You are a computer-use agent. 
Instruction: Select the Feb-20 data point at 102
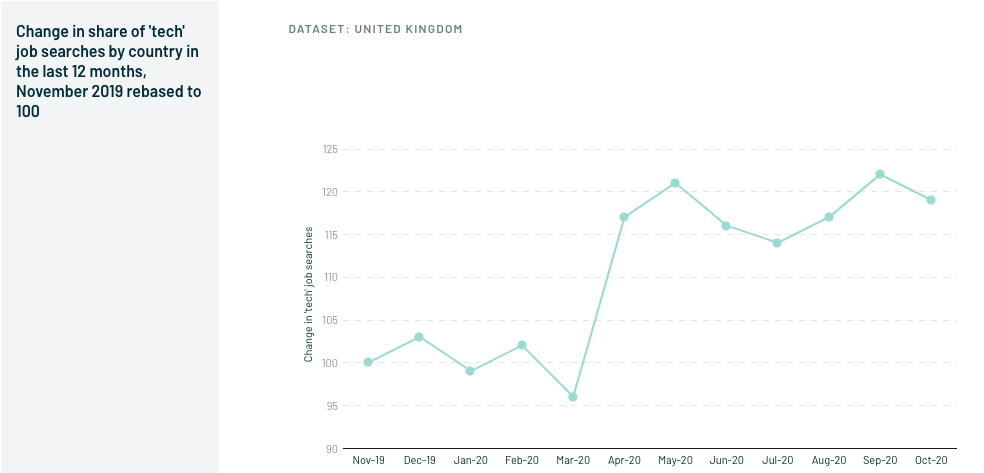521,345
